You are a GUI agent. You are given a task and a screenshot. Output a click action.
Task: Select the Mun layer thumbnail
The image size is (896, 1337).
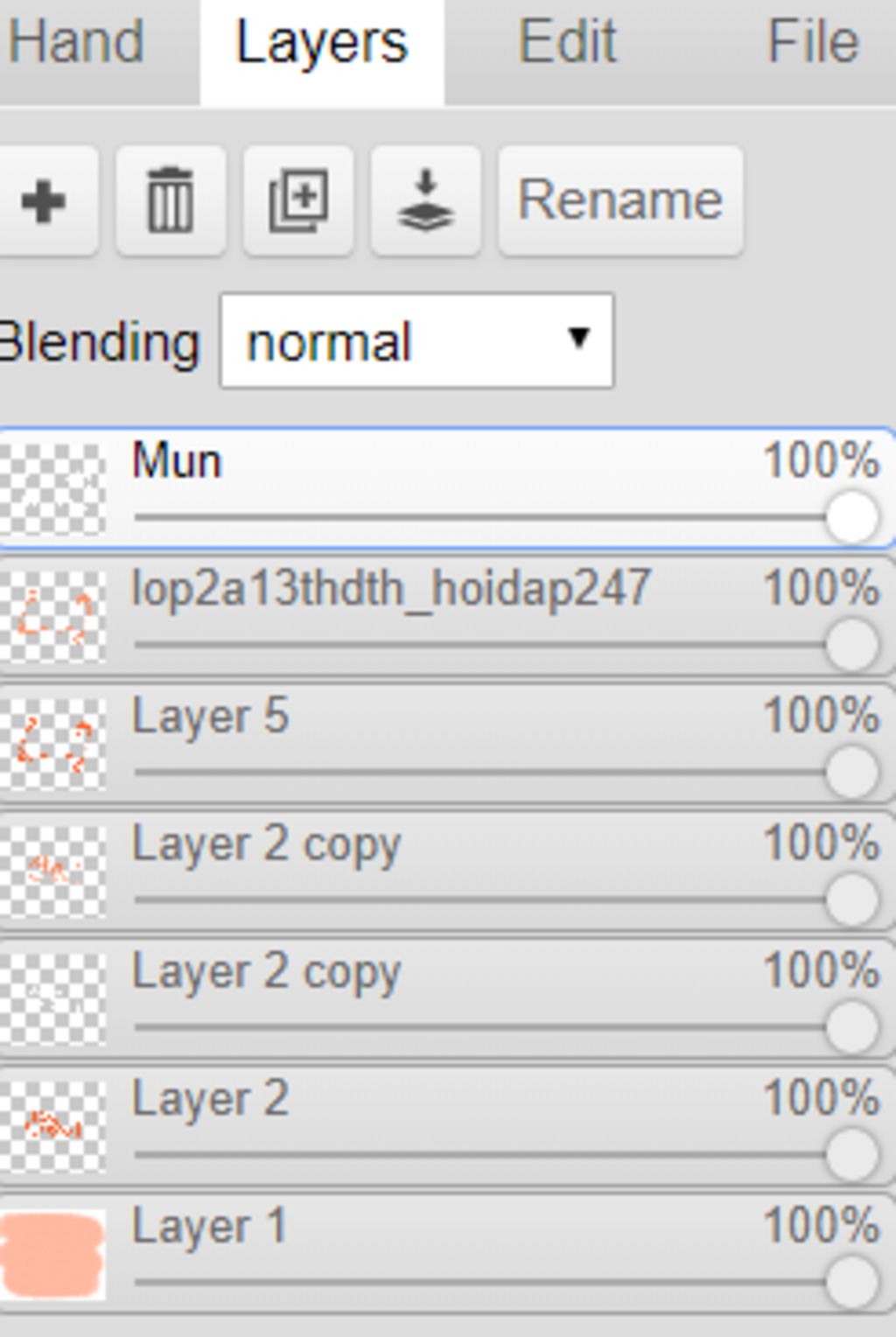52,489
